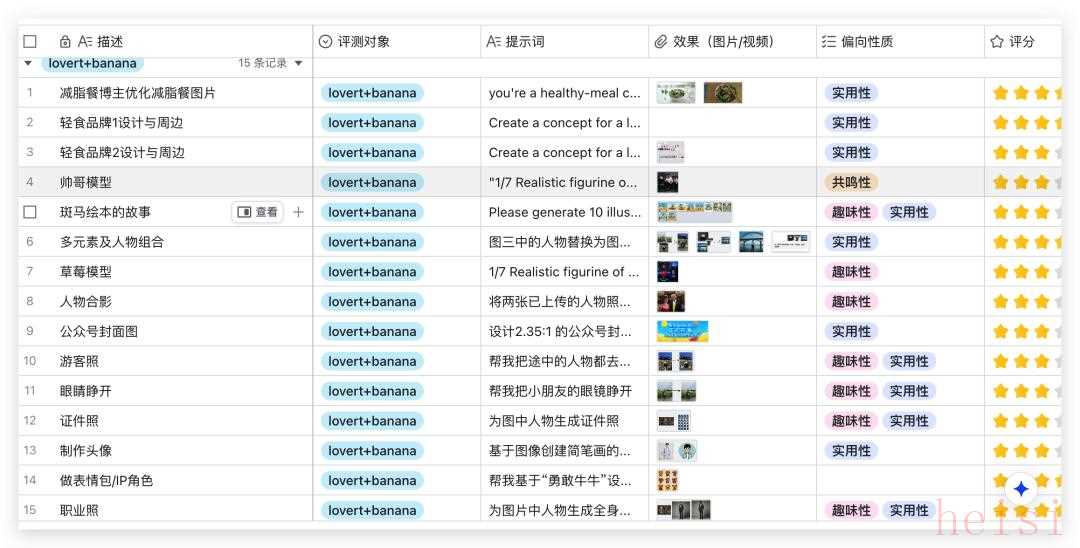The width and height of the screenshot is (1080, 548).
Task: Set first star rating on 人物合影 row
Action: point(1000,301)
